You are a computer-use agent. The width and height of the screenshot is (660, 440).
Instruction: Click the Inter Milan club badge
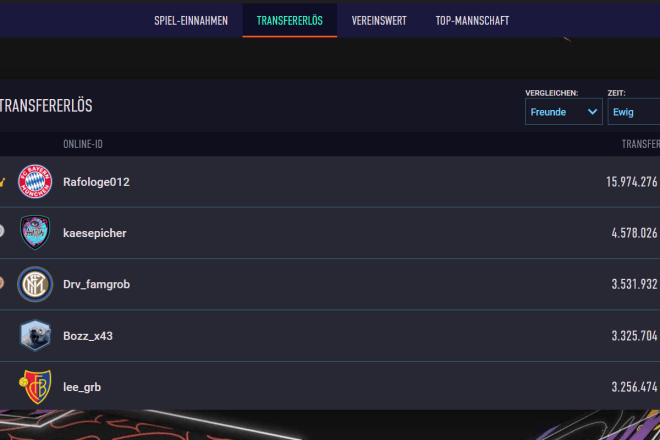(x=35, y=284)
